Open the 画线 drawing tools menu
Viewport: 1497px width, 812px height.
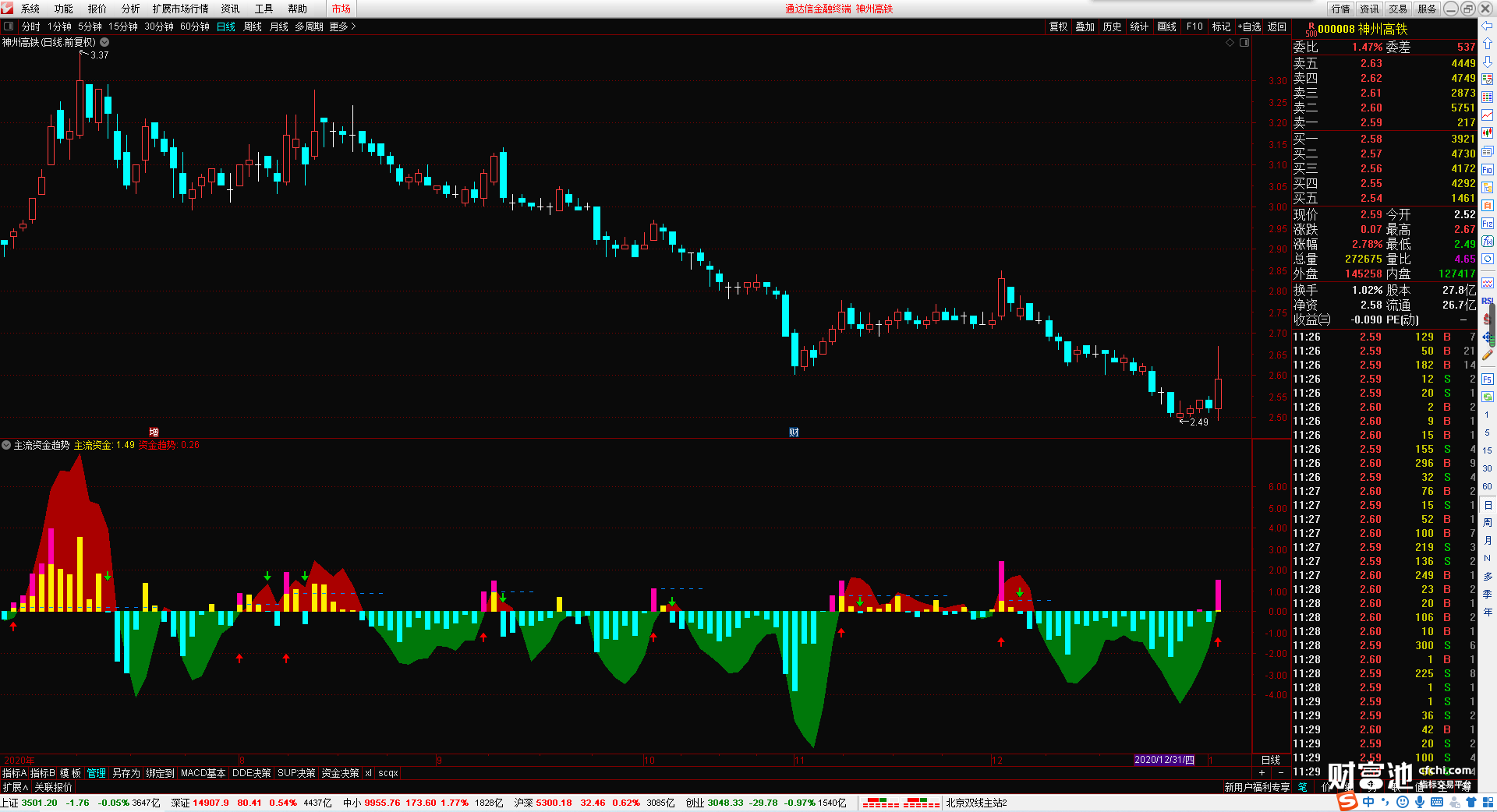(1166, 26)
